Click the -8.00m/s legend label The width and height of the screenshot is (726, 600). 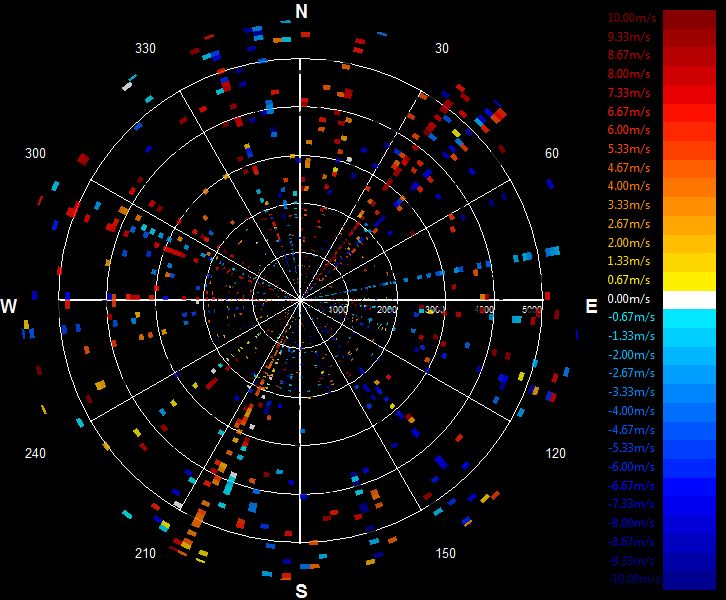[632, 523]
